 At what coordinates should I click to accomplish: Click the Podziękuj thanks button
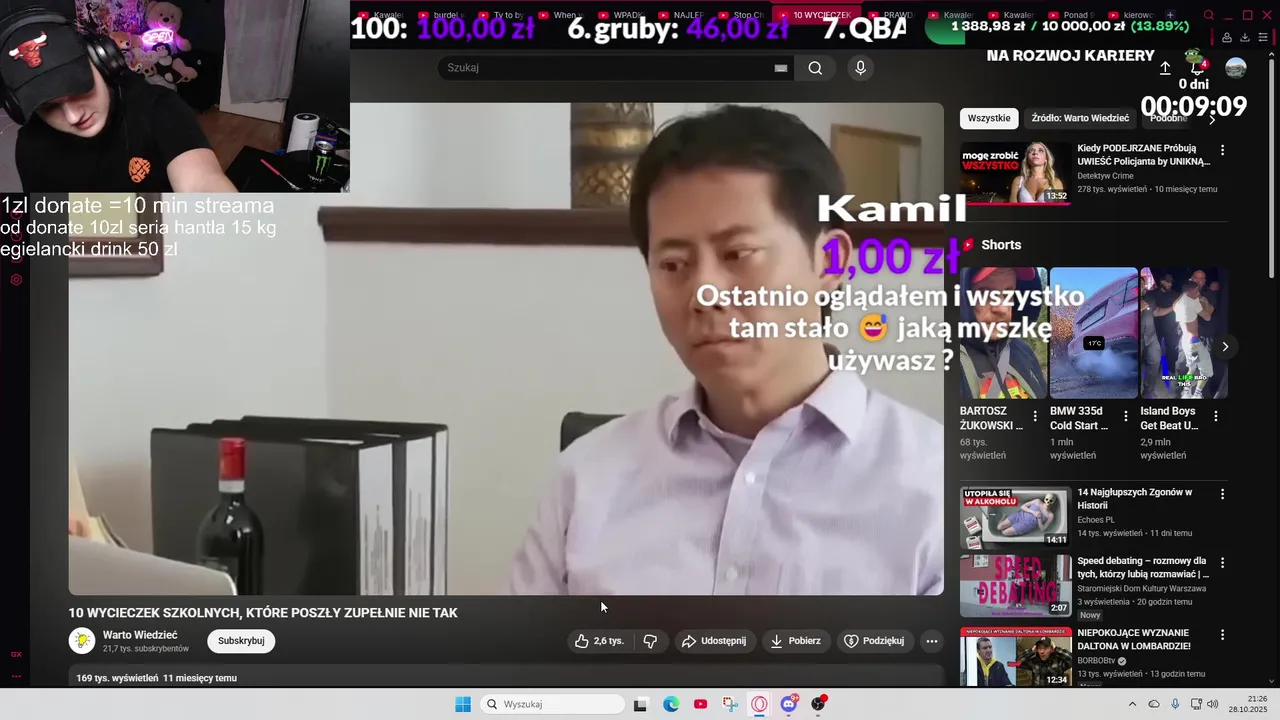(x=874, y=641)
